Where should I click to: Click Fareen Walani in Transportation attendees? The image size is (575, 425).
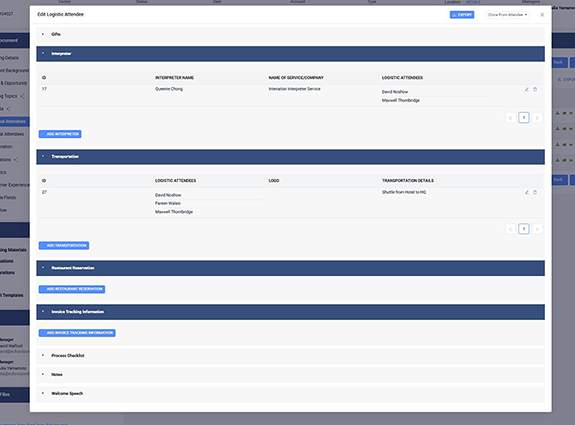coord(168,204)
